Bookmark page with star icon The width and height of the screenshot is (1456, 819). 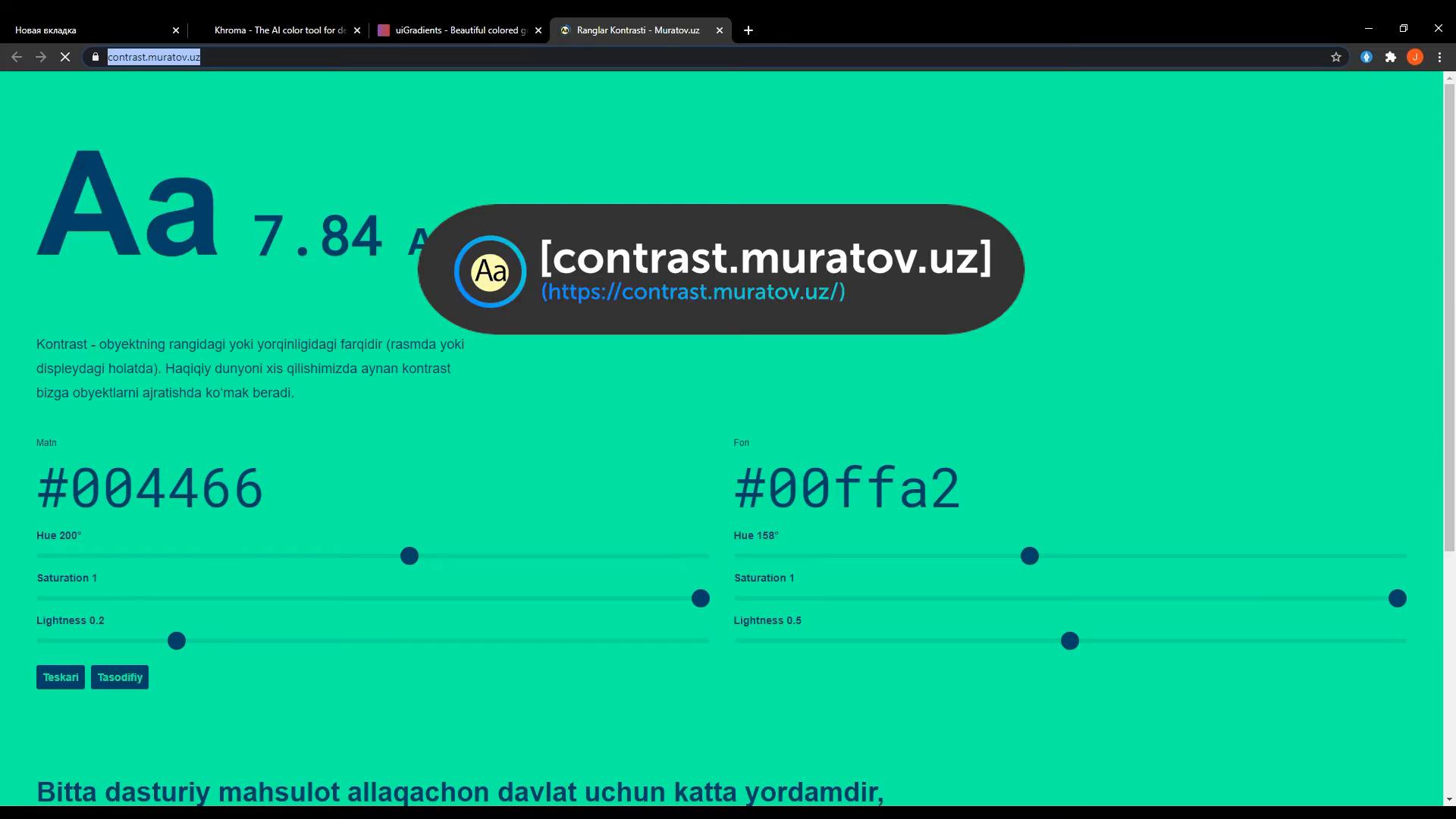1336,57
